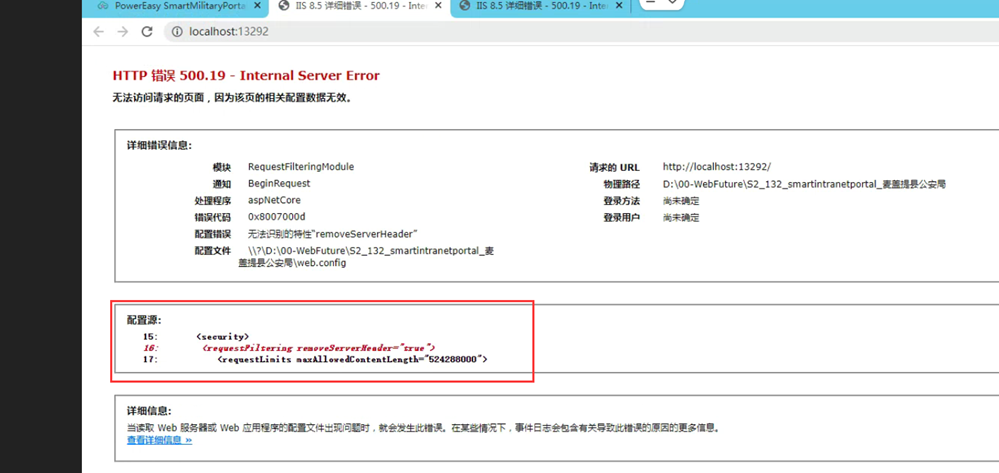Click the browser forward arrow
The height and width of the screenshot is (473, 999).
(x=122, y=32)
